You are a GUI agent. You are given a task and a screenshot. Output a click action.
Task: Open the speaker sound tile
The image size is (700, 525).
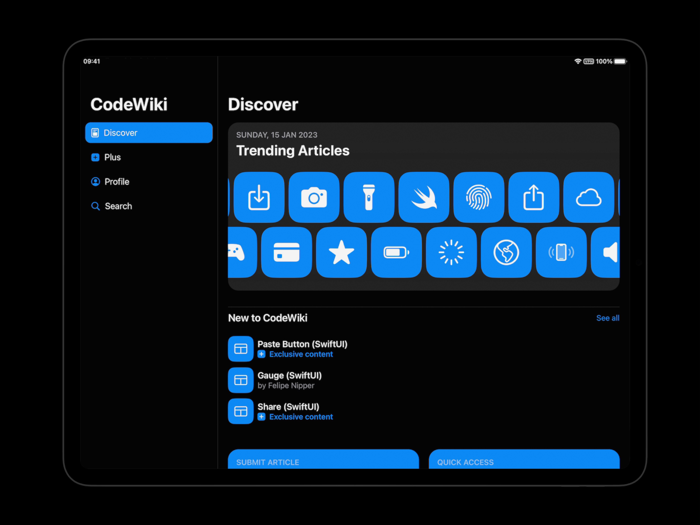tap(605, 252)
